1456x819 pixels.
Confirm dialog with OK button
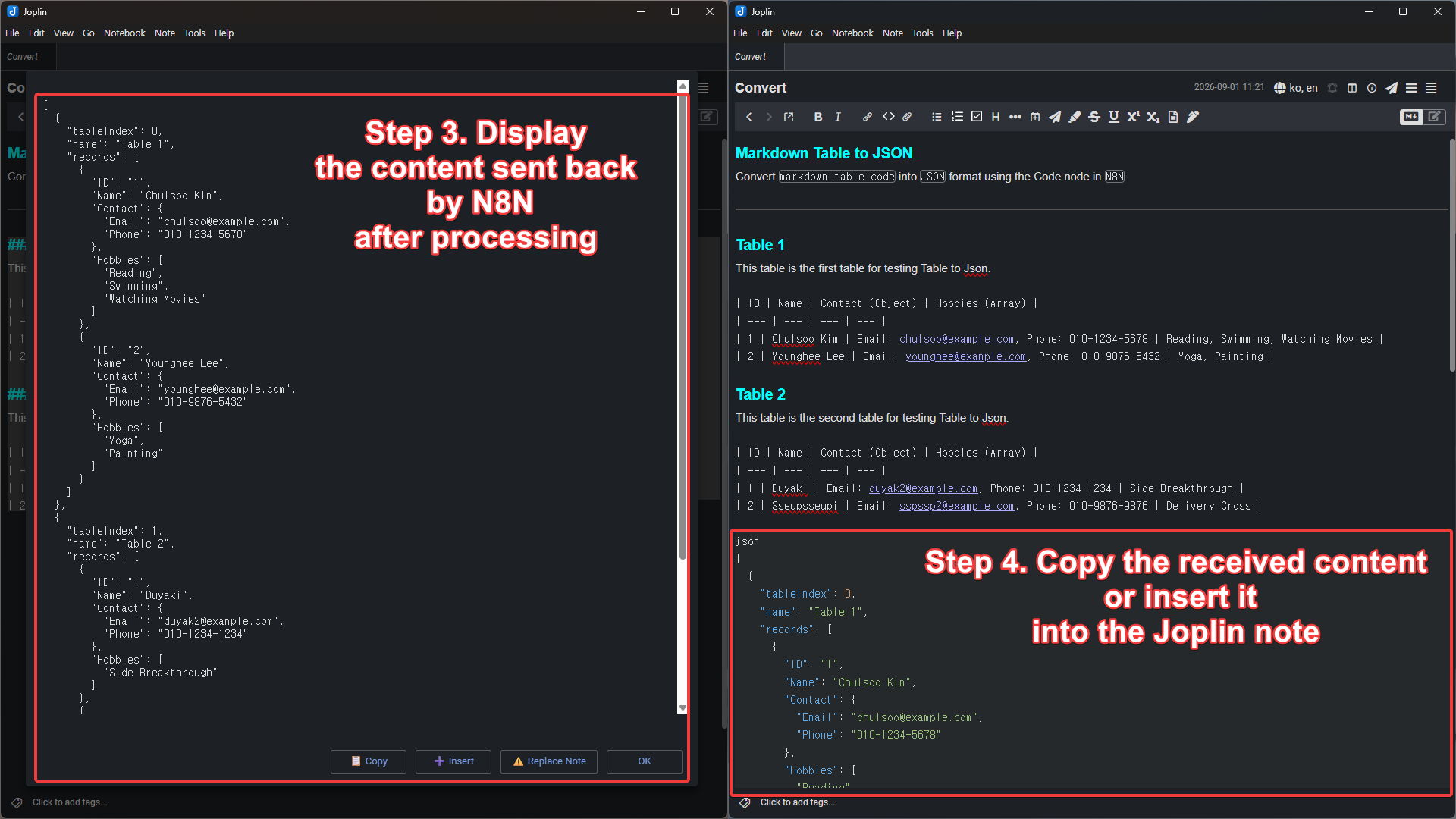pyautogui.click(x=645, y=761)
